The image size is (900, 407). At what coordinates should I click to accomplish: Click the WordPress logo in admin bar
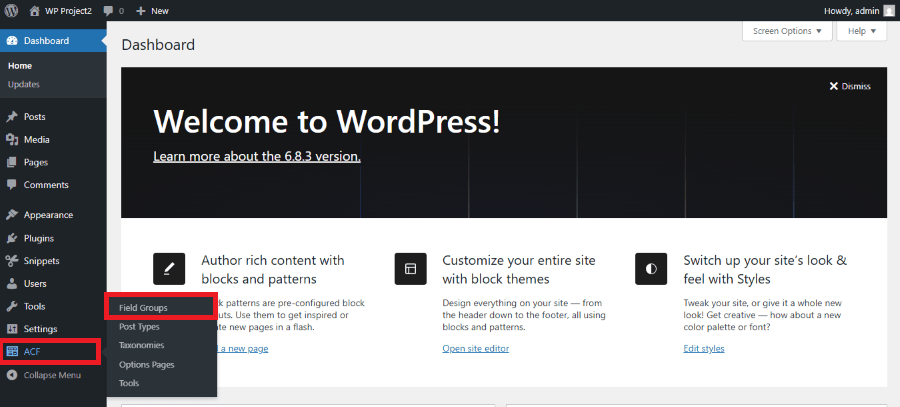(11, 10)
